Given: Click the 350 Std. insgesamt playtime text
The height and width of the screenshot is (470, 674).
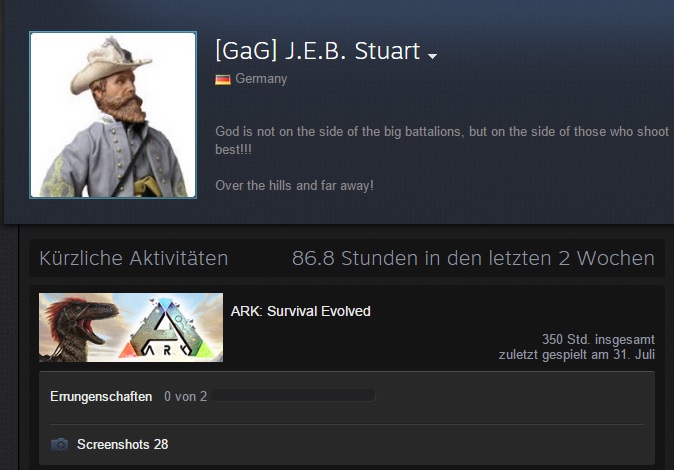Looking at the screenshot, I should pos(598,339).
